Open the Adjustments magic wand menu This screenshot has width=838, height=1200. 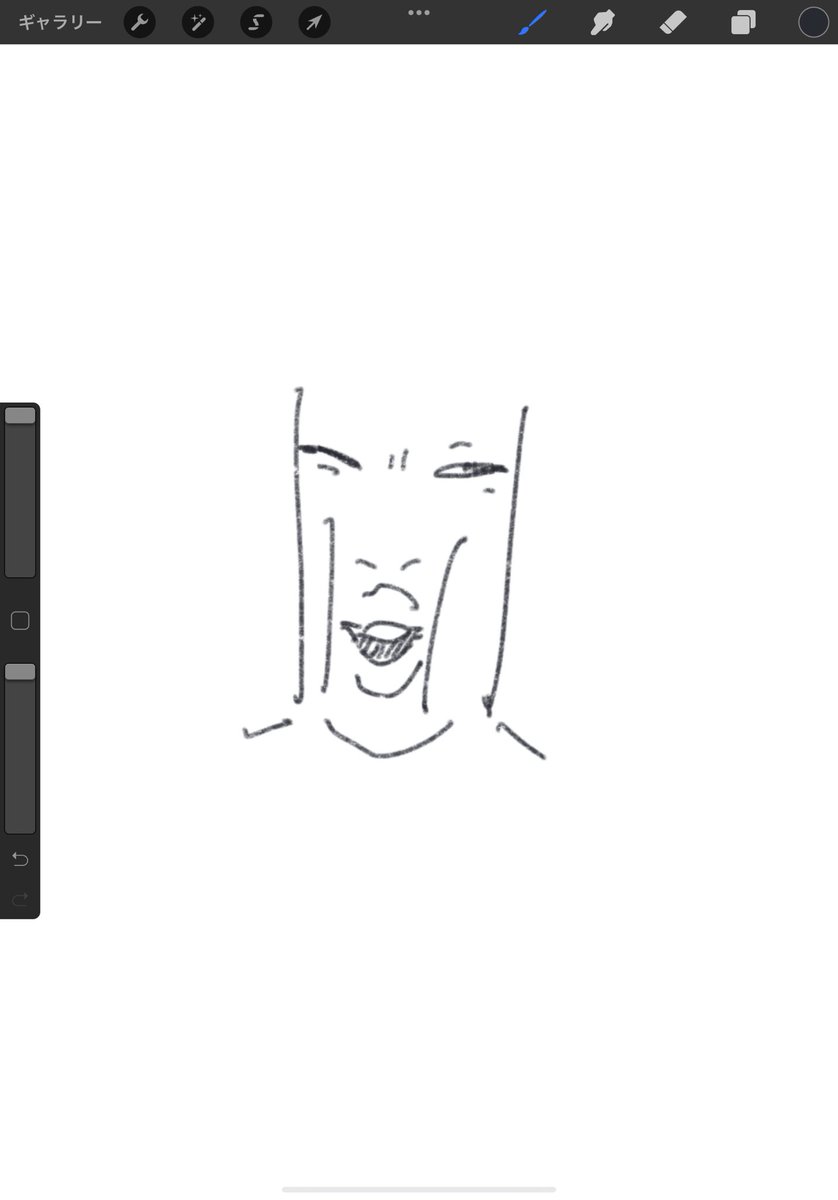coord(198,22)
